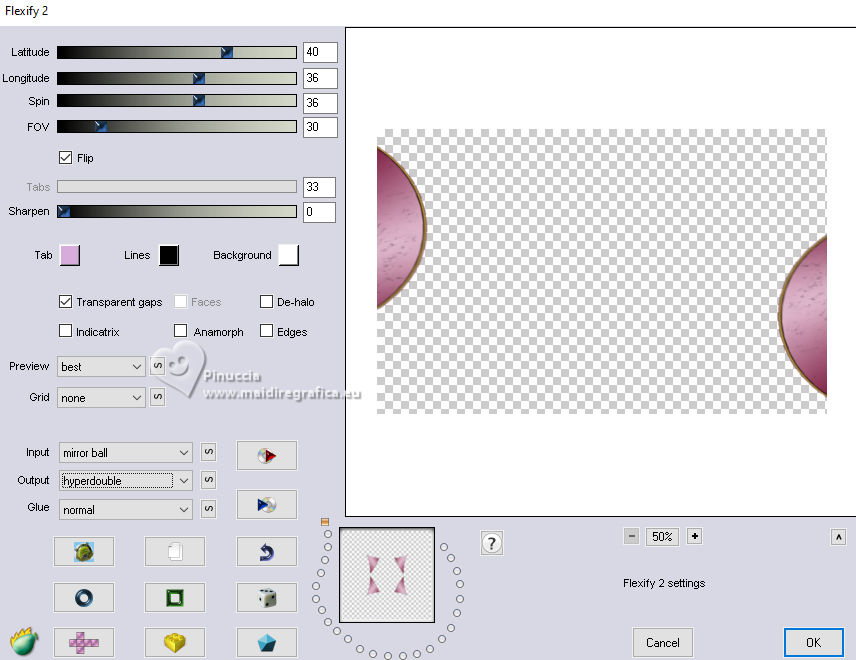Click the blue pentagon gem button
The height and width of the screenshot is (660, 856).
pos(266,643)
